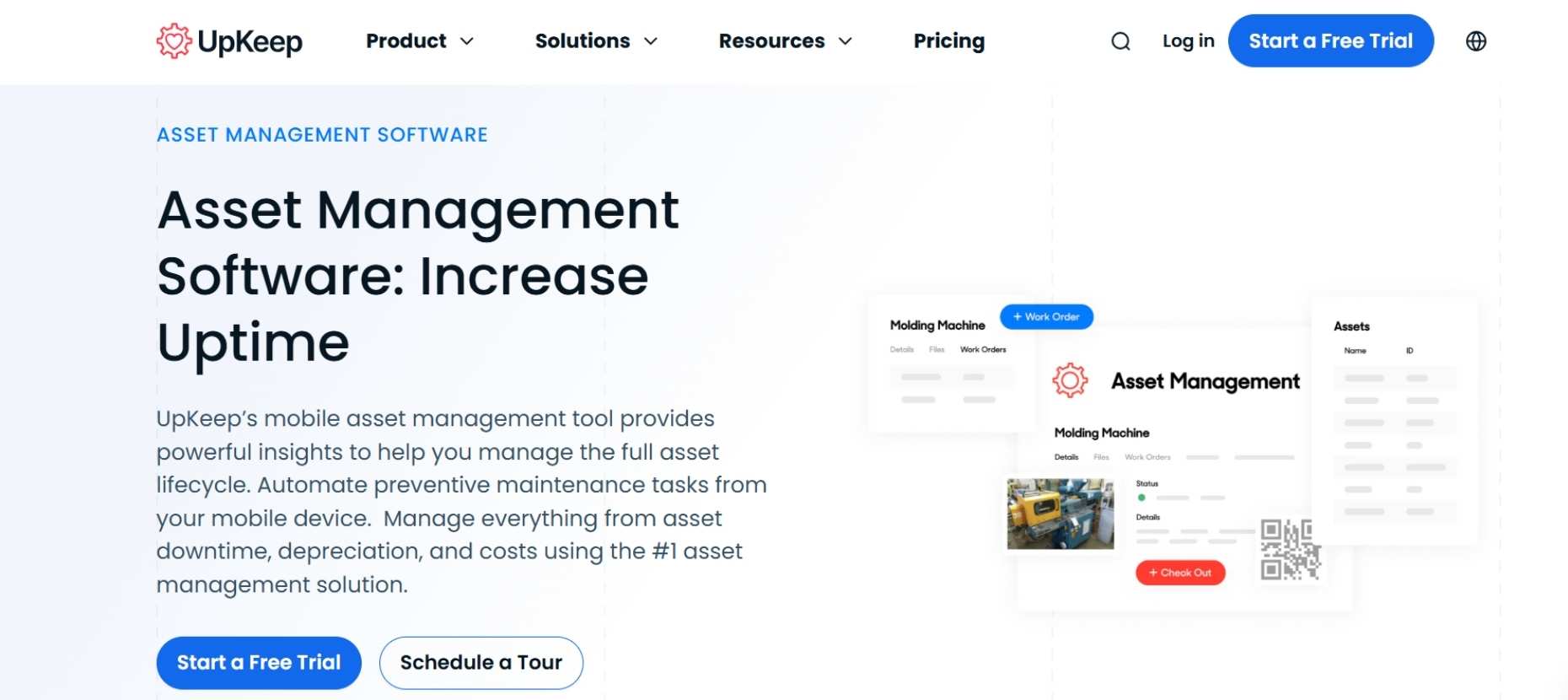Click the orange gear Asset Management icon
Image resolution: width=1568 pixels, height=700 pixels.
coord(1070,380)
